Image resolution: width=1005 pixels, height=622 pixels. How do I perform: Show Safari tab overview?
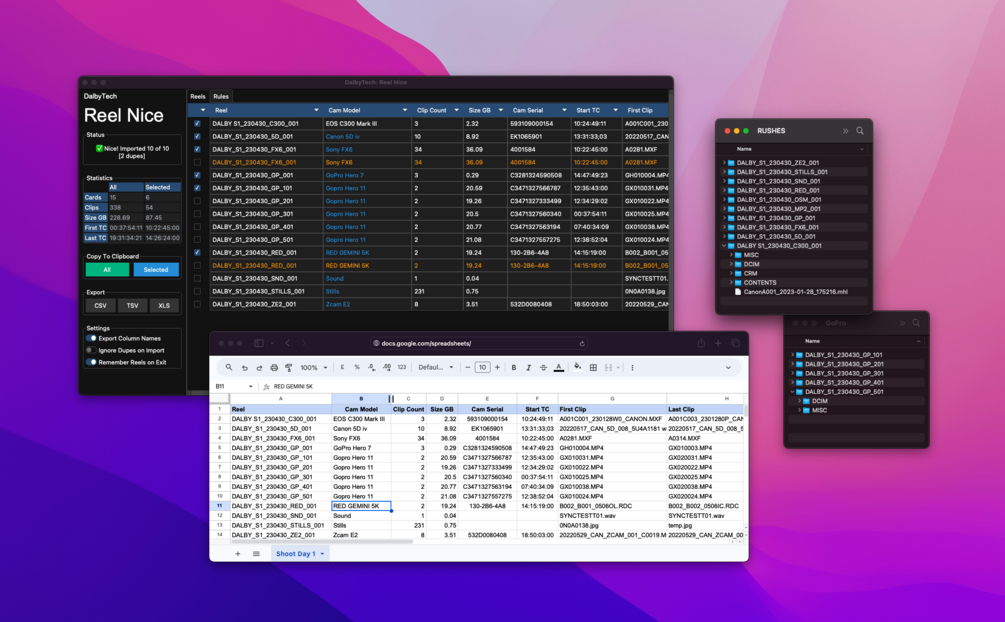[x=736, y=343]
